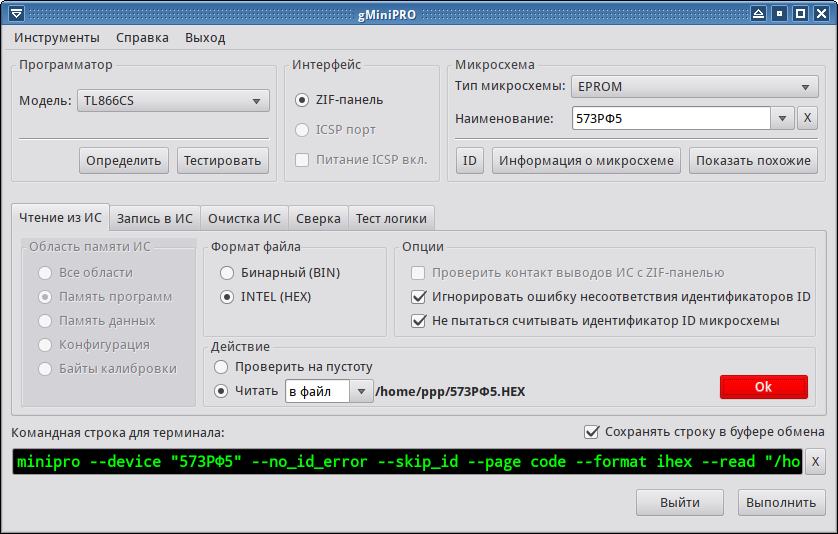Switch to the Запись в ИС tab
The image size is (838, 534).
(154, 218)
